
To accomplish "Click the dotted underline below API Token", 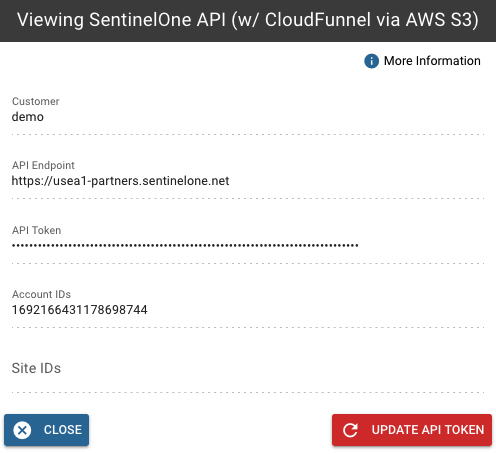I will (x=248, y=263).
